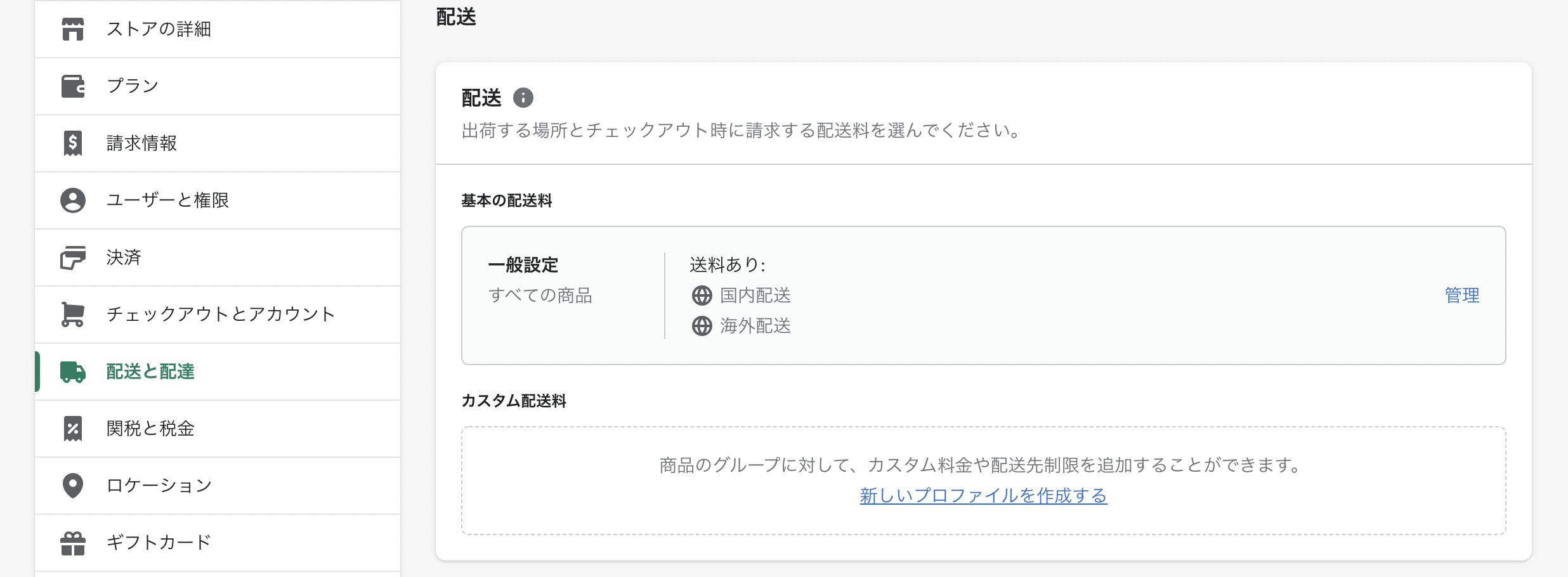Go to ユーザーと権限 settings
This screenshot has width=1568, height=577.
pos(167,200)
